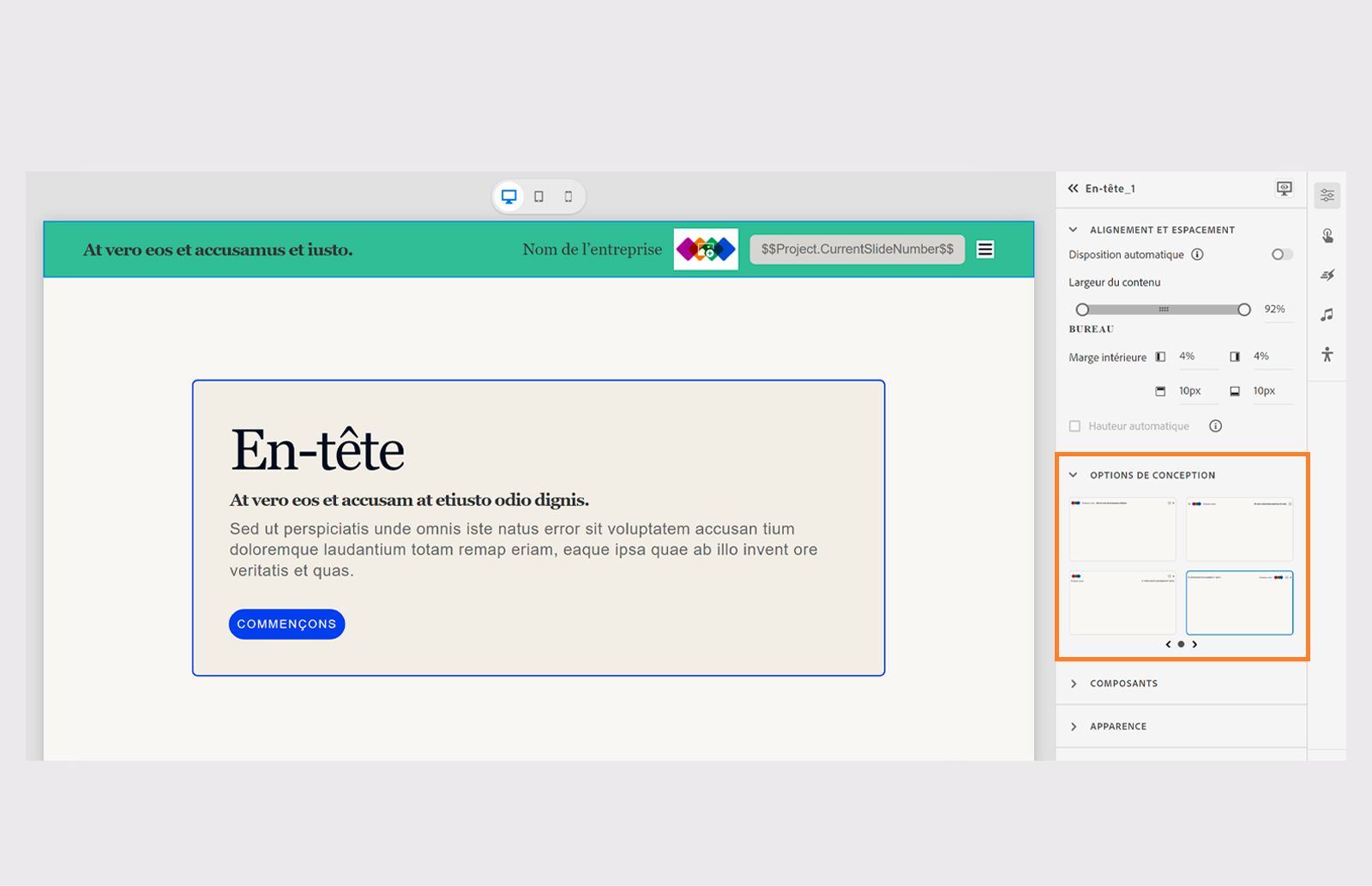The image size is (1372, 886).
Task: Open the hamburger menu in the green header
Action: [985, 249]
